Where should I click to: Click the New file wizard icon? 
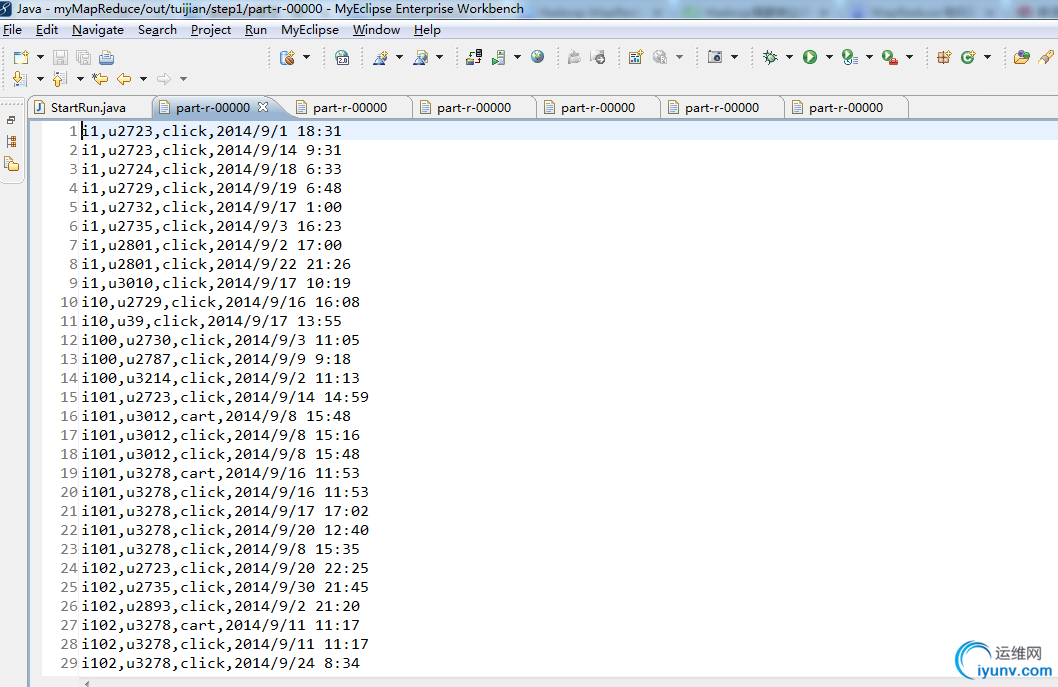[x=22, y=57]
